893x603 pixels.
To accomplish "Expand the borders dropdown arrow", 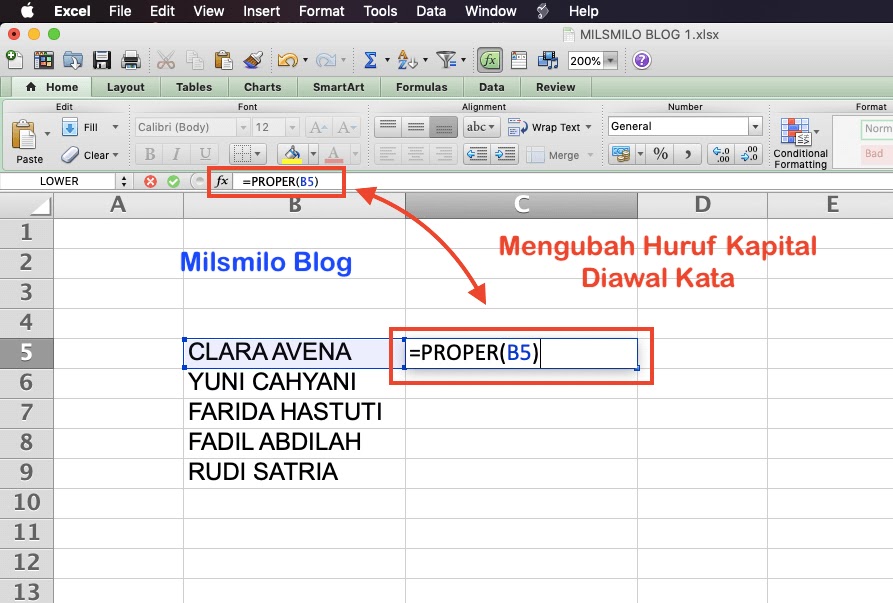I will point(258,154).
